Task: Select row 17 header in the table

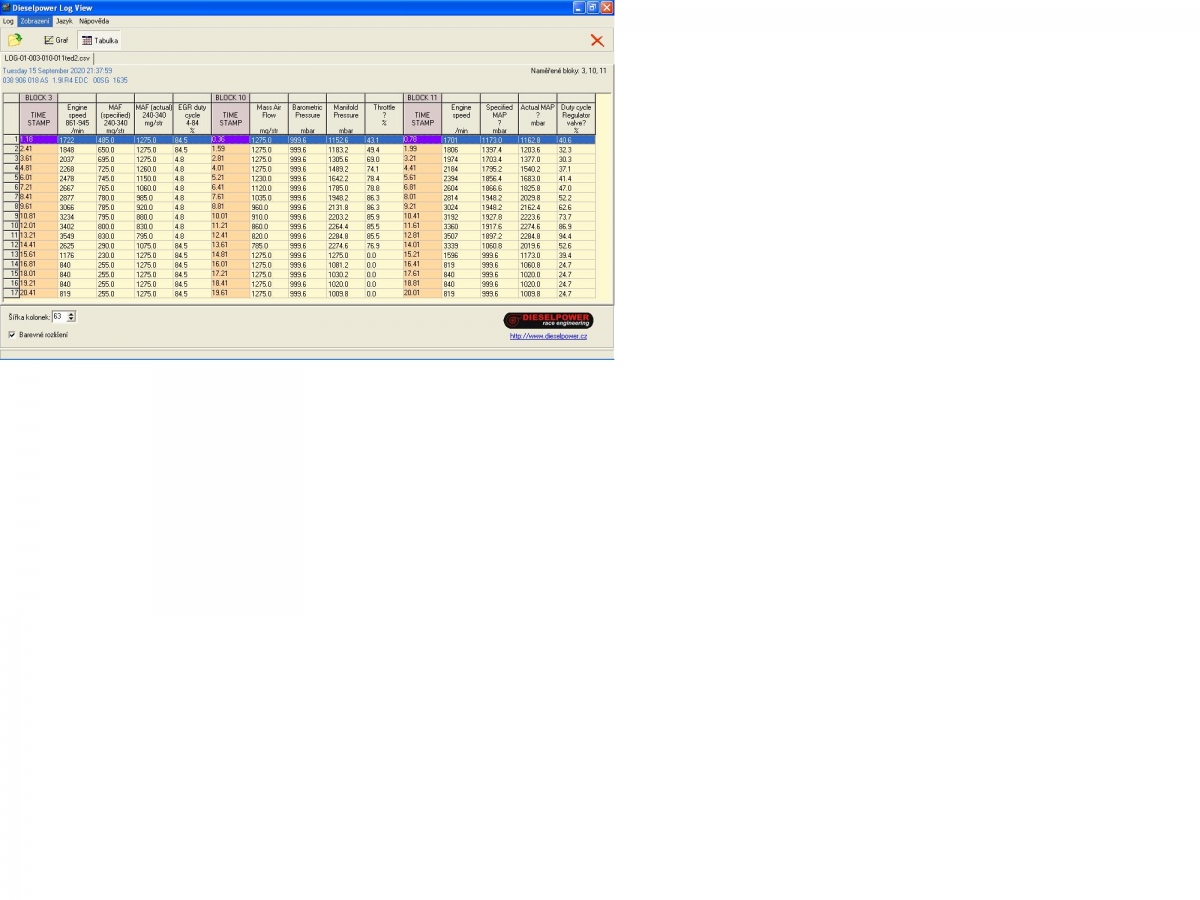Action: coord(10,293)
